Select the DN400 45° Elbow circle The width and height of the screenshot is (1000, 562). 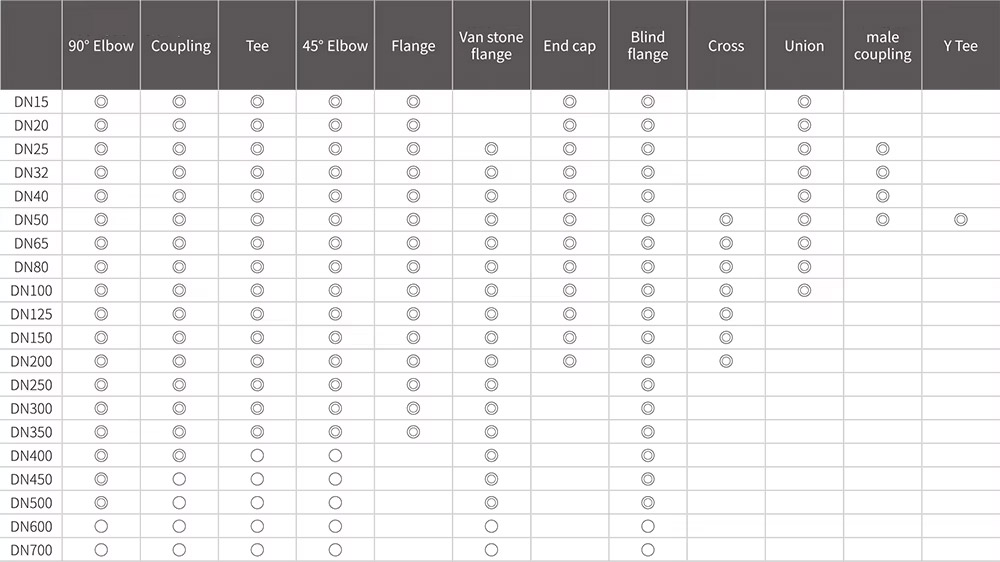coord(335,456)
